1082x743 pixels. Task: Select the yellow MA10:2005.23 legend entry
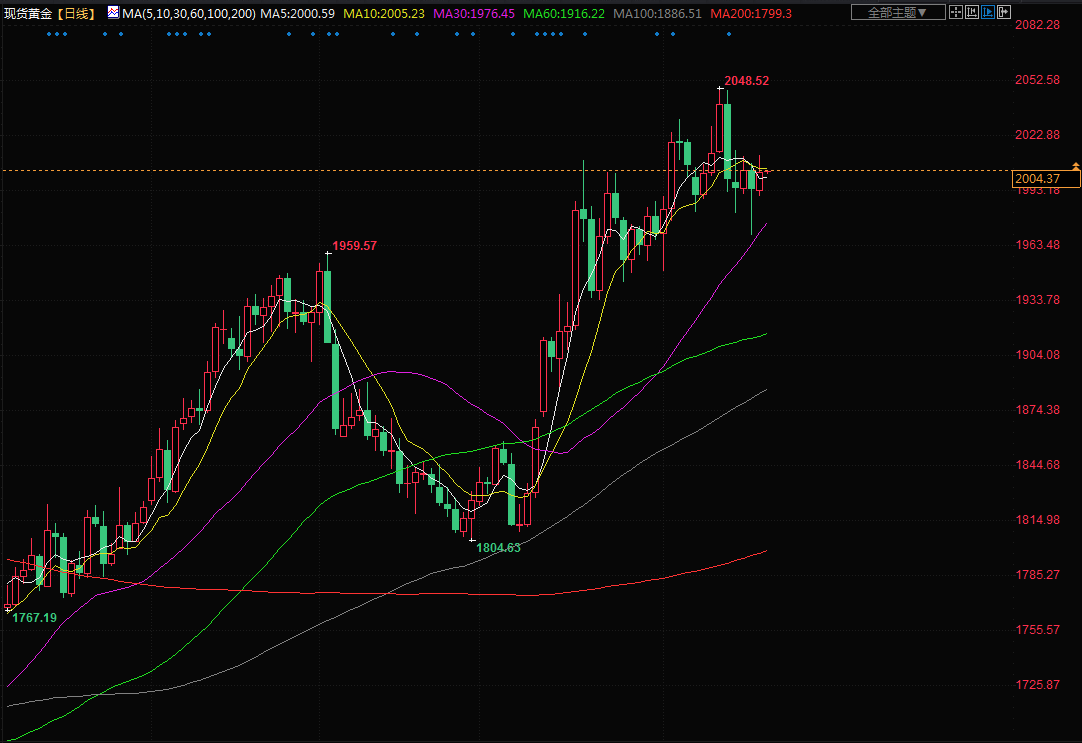click(x=385, y=14)
